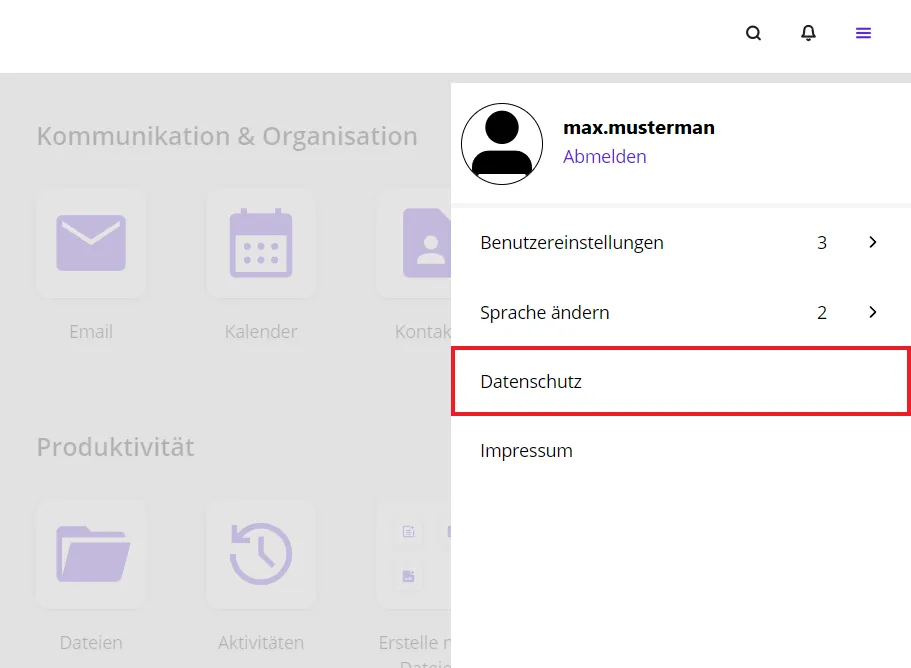Screen dimensions: 911x668
Task: Click the Kommunikation & Organisation heading
Action: tap(227, 136)
